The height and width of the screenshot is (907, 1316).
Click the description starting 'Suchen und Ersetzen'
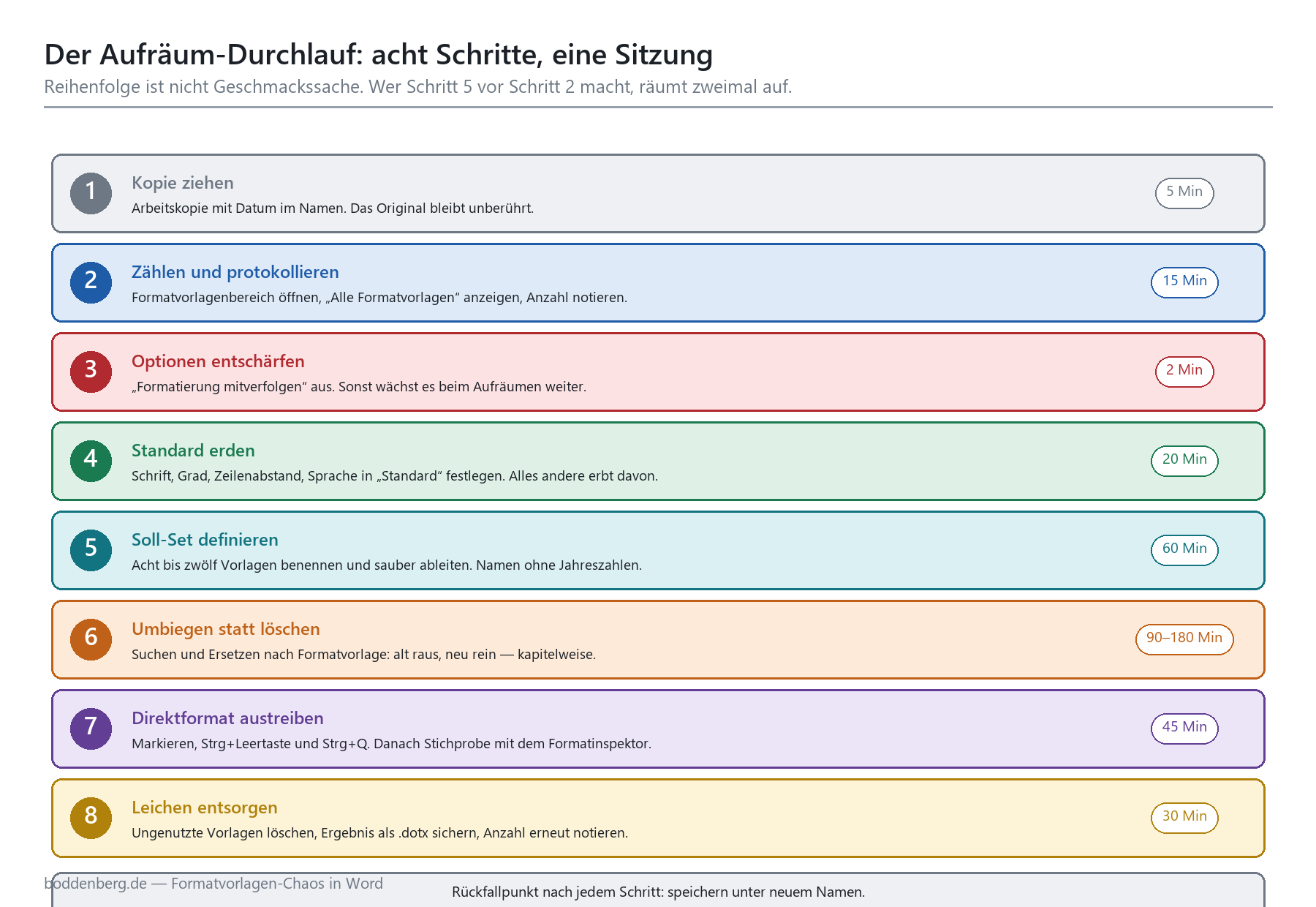[x=364, y=655]
